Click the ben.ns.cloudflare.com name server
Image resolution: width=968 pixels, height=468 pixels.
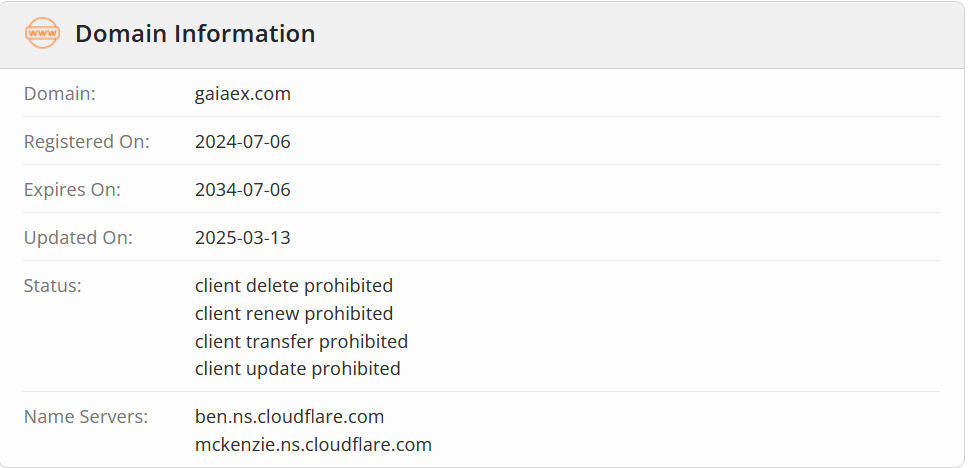click(x=290, y=417)
